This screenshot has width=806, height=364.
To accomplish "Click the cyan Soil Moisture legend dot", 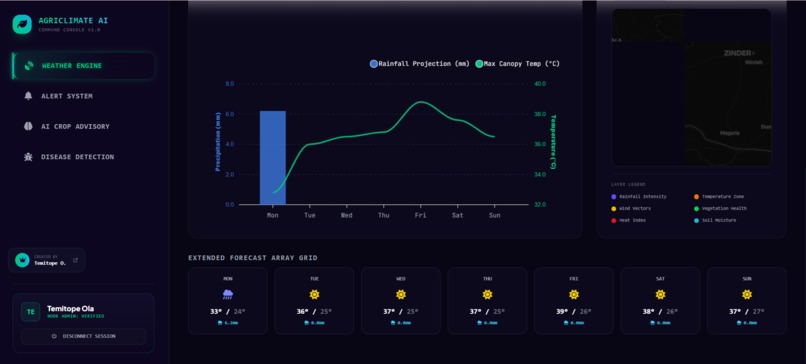I will (x=697, y=220).
